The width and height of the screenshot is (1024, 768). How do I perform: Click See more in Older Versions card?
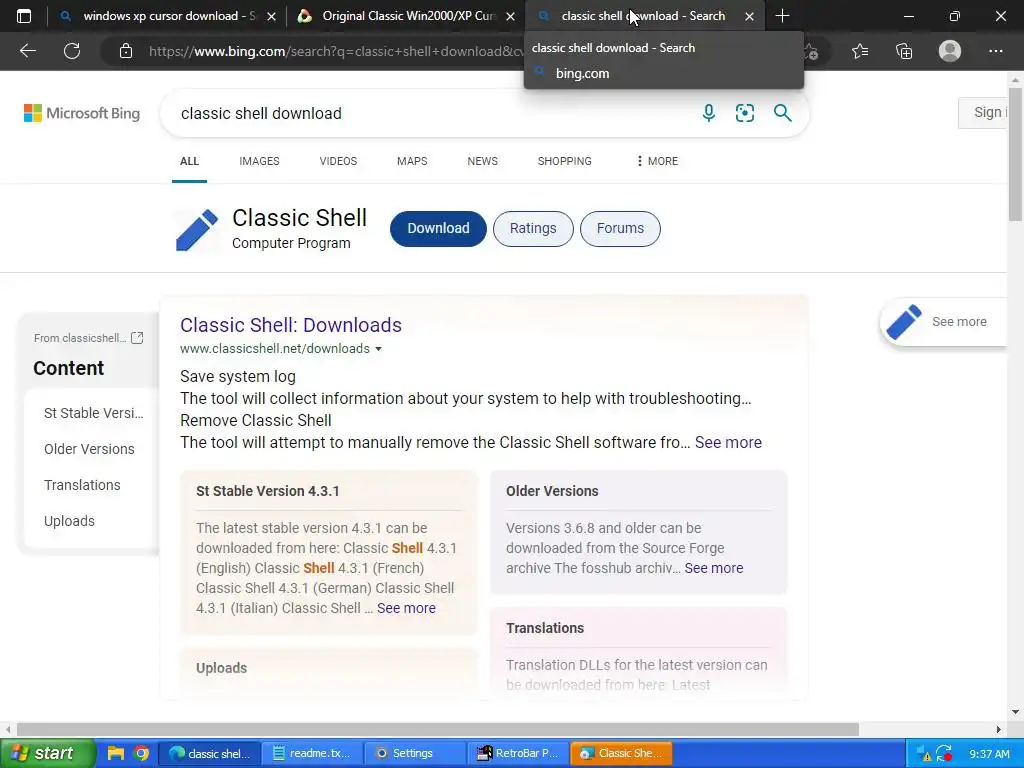click(x=714, y=568)
